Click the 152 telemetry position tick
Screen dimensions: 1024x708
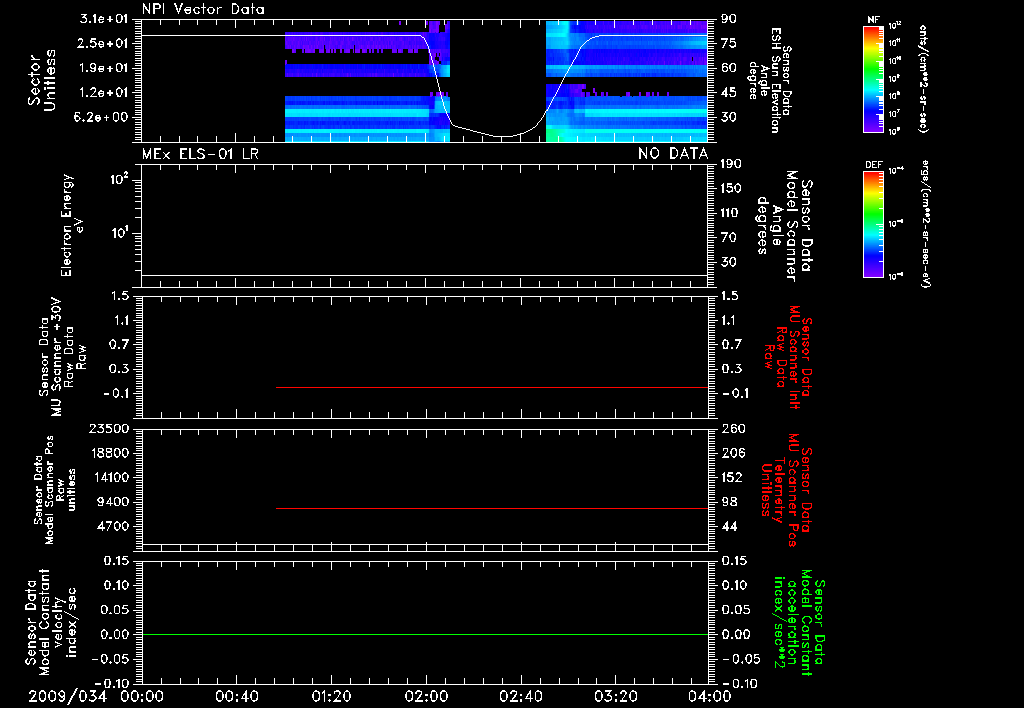tap(731, 478)
